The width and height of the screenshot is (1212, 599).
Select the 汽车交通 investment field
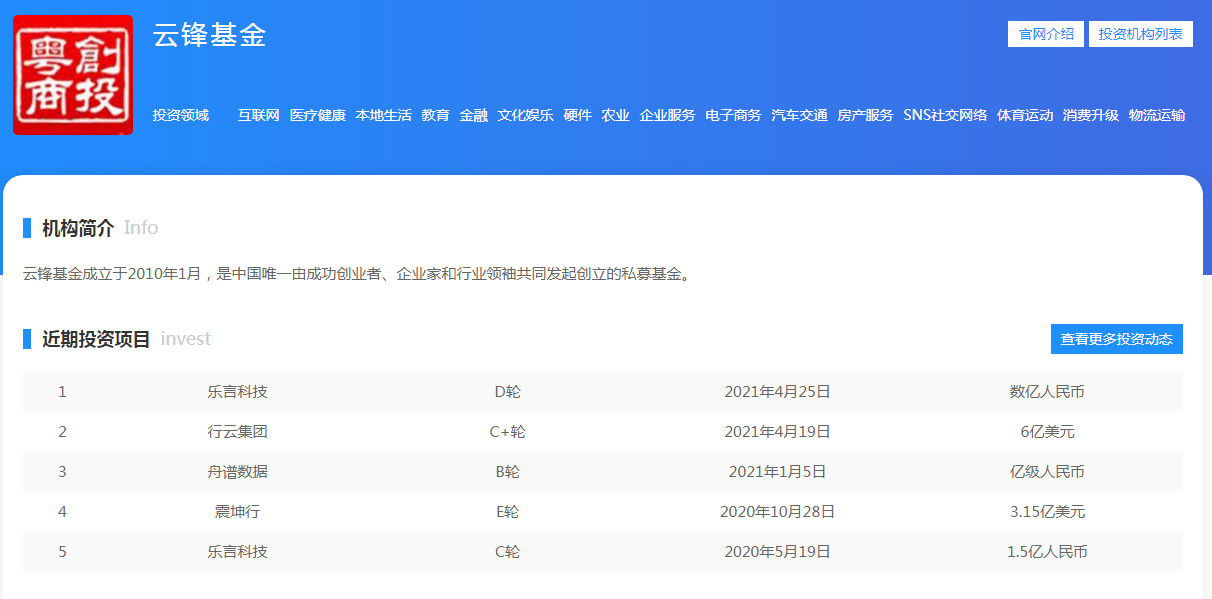click(x=800, y=115)
